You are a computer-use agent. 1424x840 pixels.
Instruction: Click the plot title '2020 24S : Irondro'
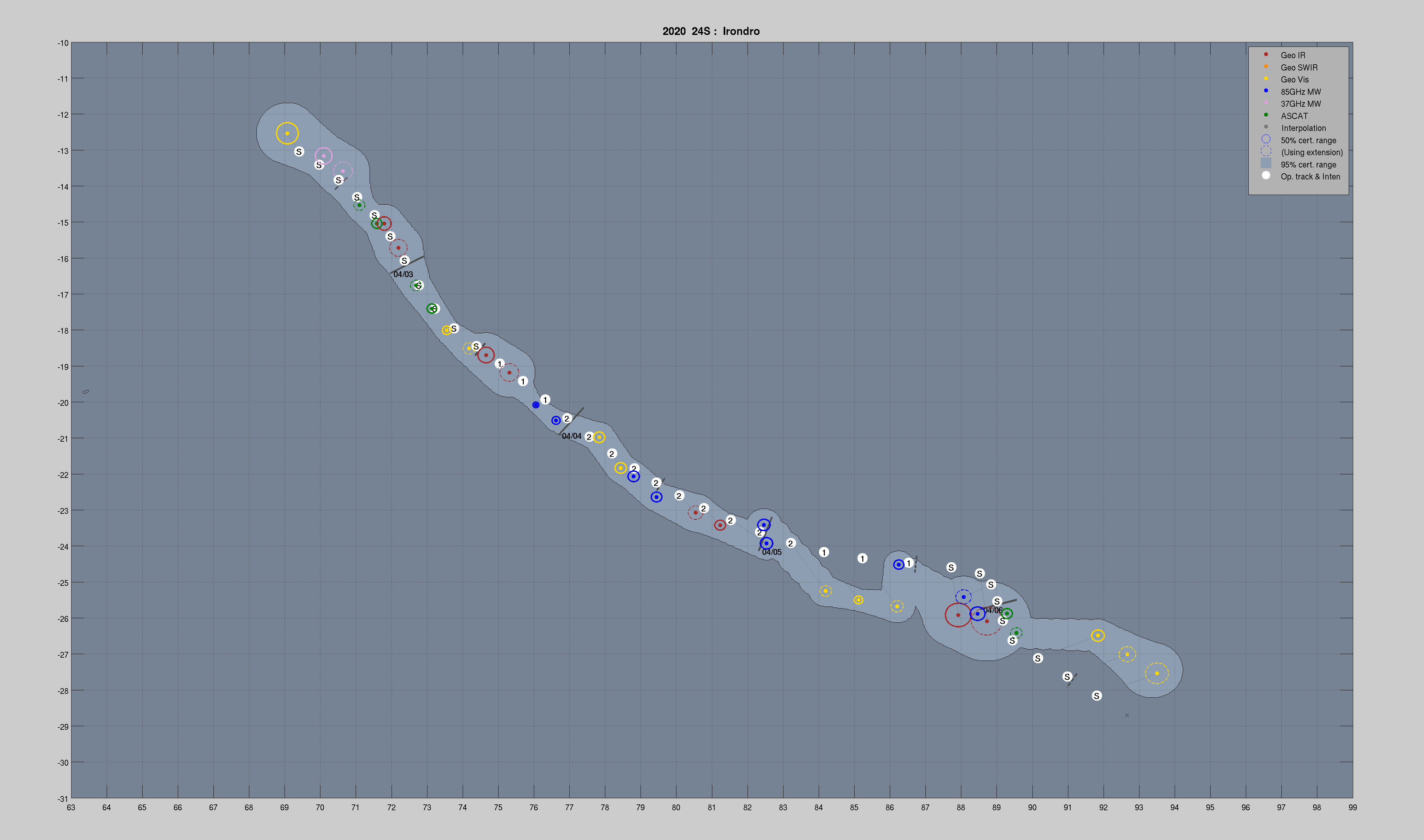(x=711, y=31)
